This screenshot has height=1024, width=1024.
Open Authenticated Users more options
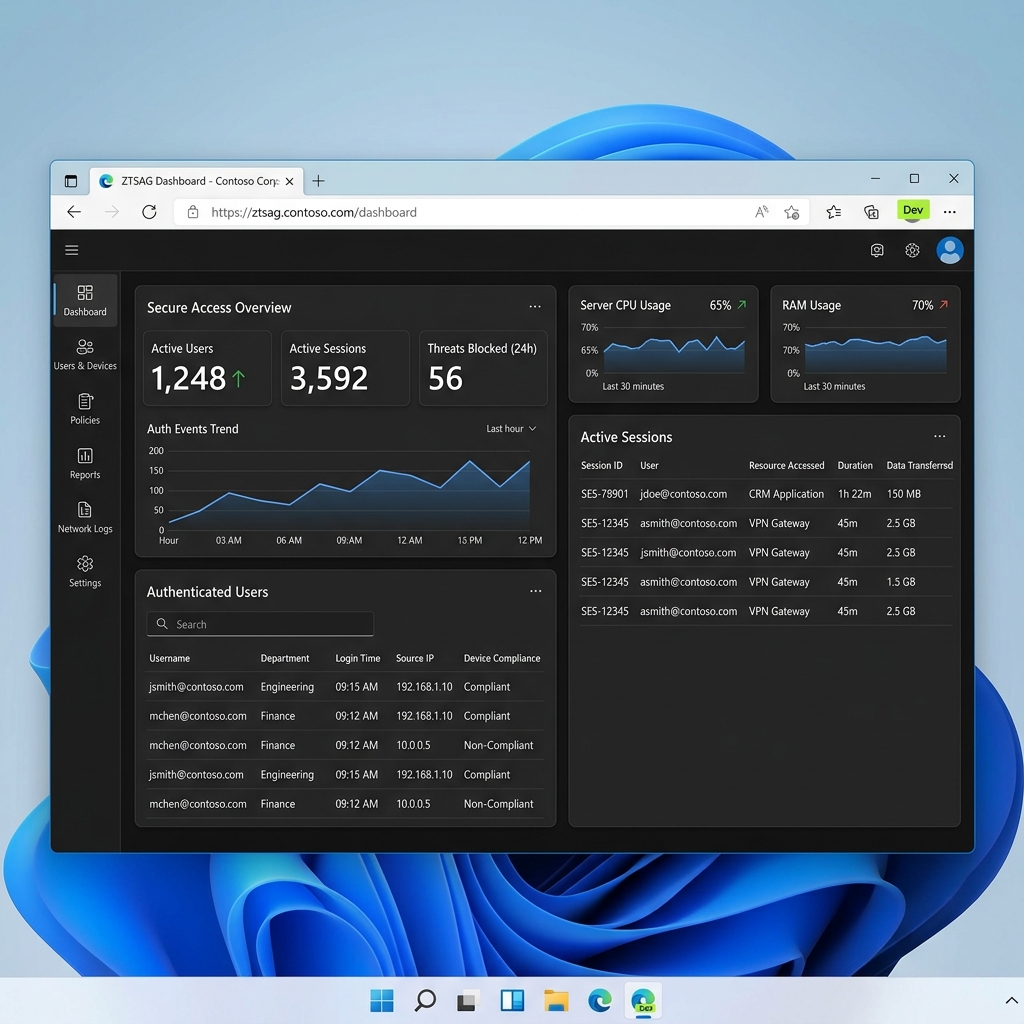(x=536, y=591)
